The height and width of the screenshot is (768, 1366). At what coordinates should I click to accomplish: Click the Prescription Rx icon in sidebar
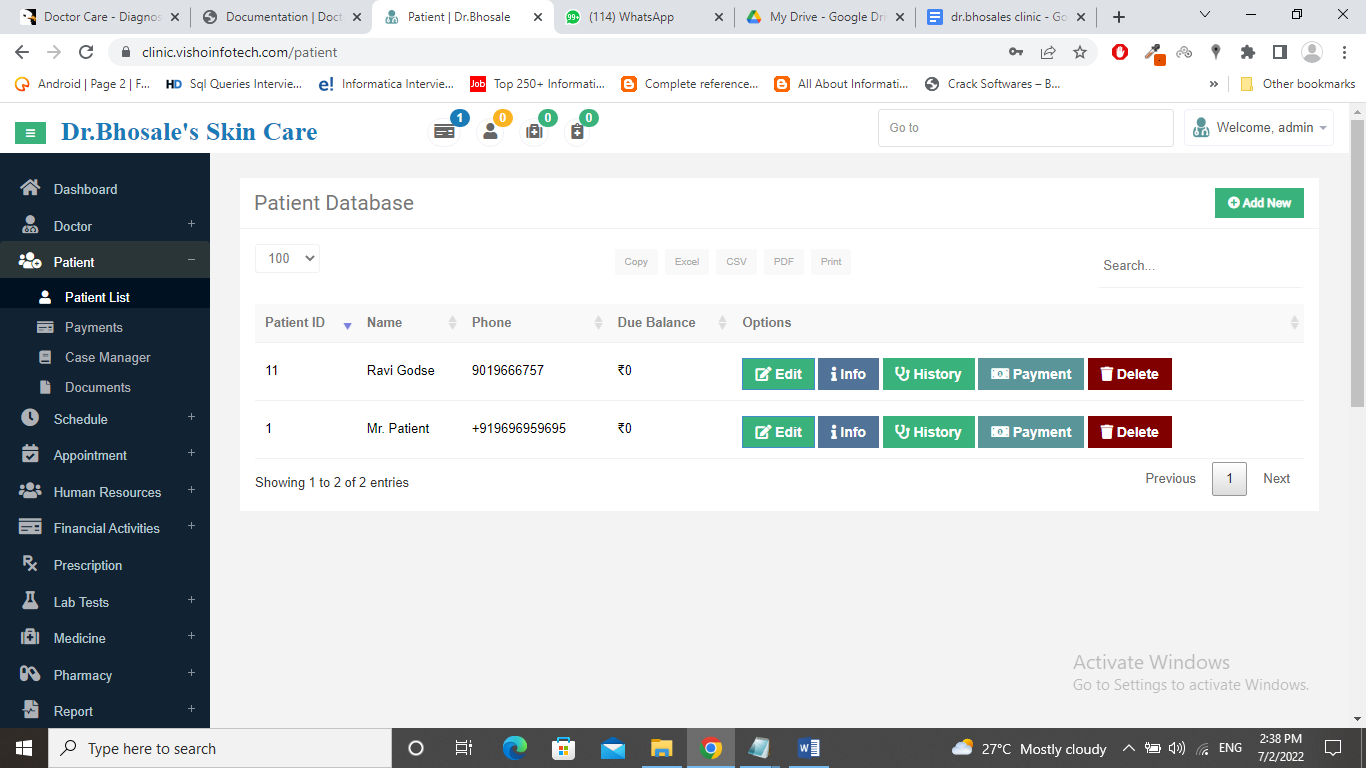pos(30,565)
